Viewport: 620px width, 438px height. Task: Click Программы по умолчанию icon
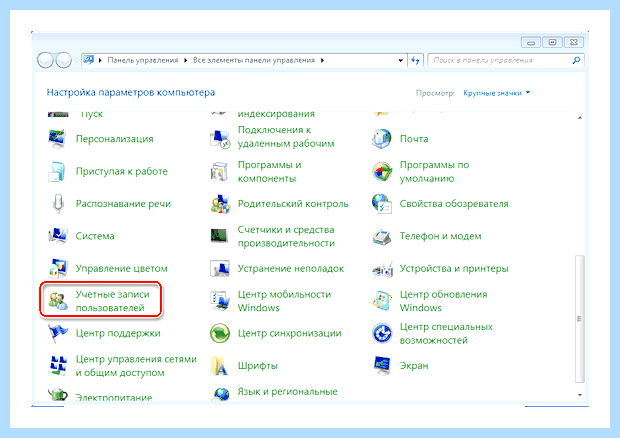coord(382,171)
